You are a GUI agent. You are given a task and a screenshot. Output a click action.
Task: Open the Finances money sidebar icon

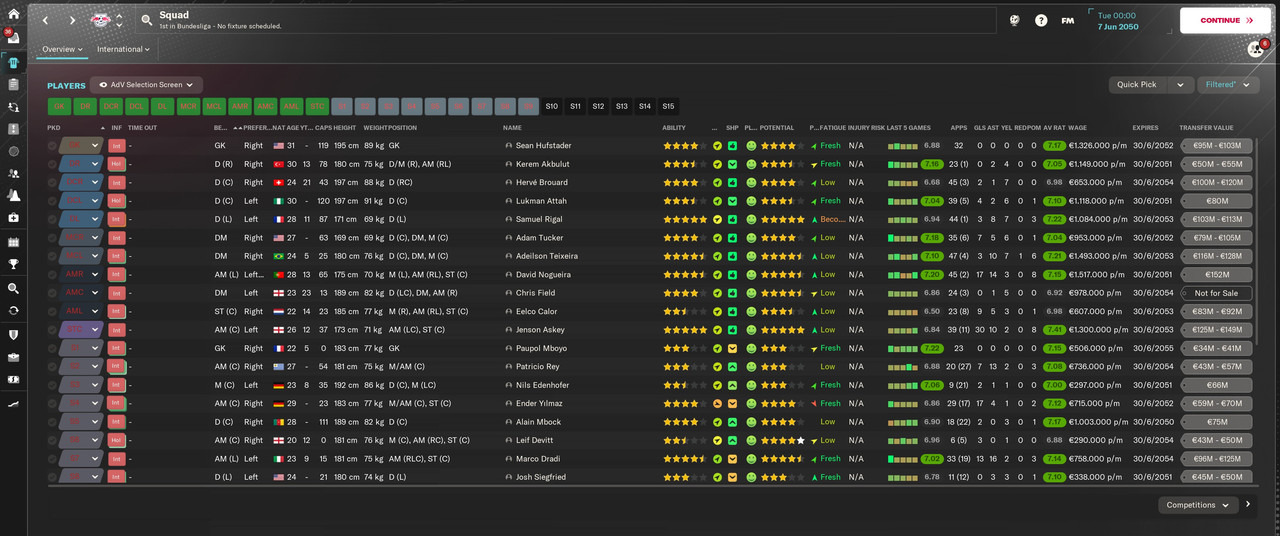click(x=13, y=380)
